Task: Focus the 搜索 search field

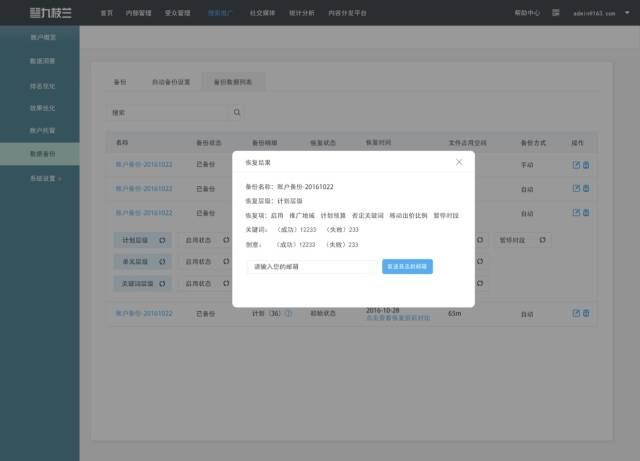Action: click(x=169, y=113)
